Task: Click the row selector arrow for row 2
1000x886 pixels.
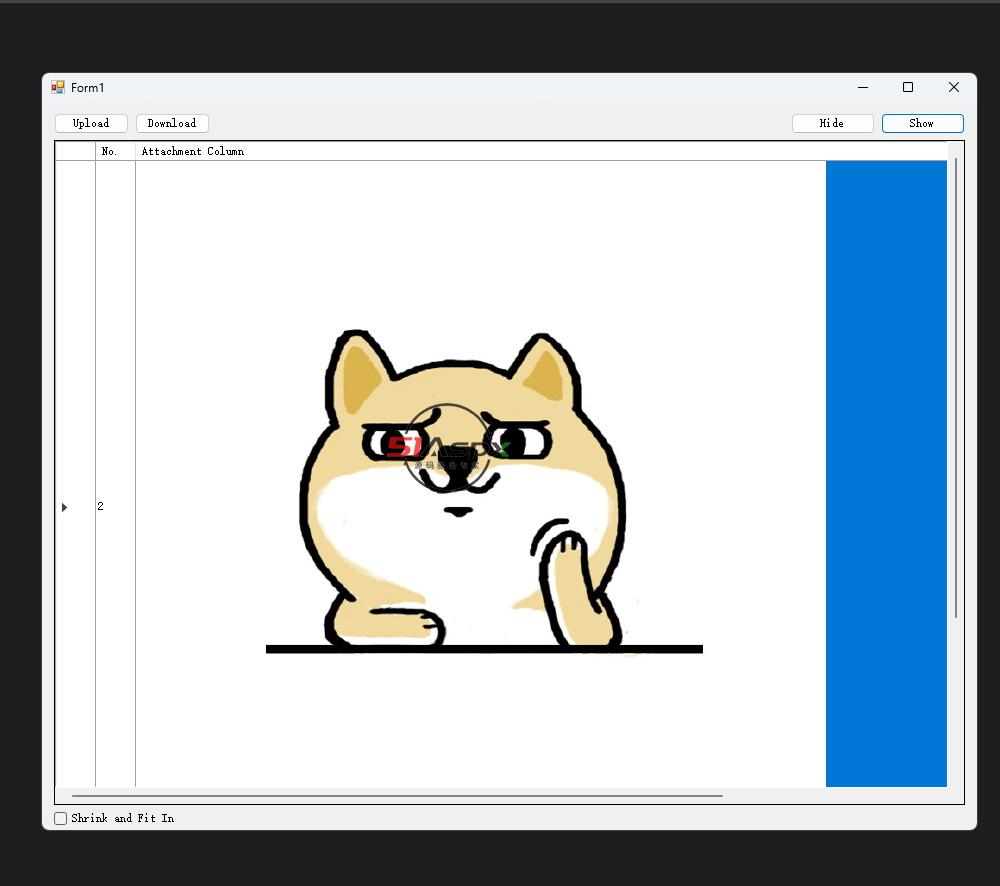Action: point(64,507)
